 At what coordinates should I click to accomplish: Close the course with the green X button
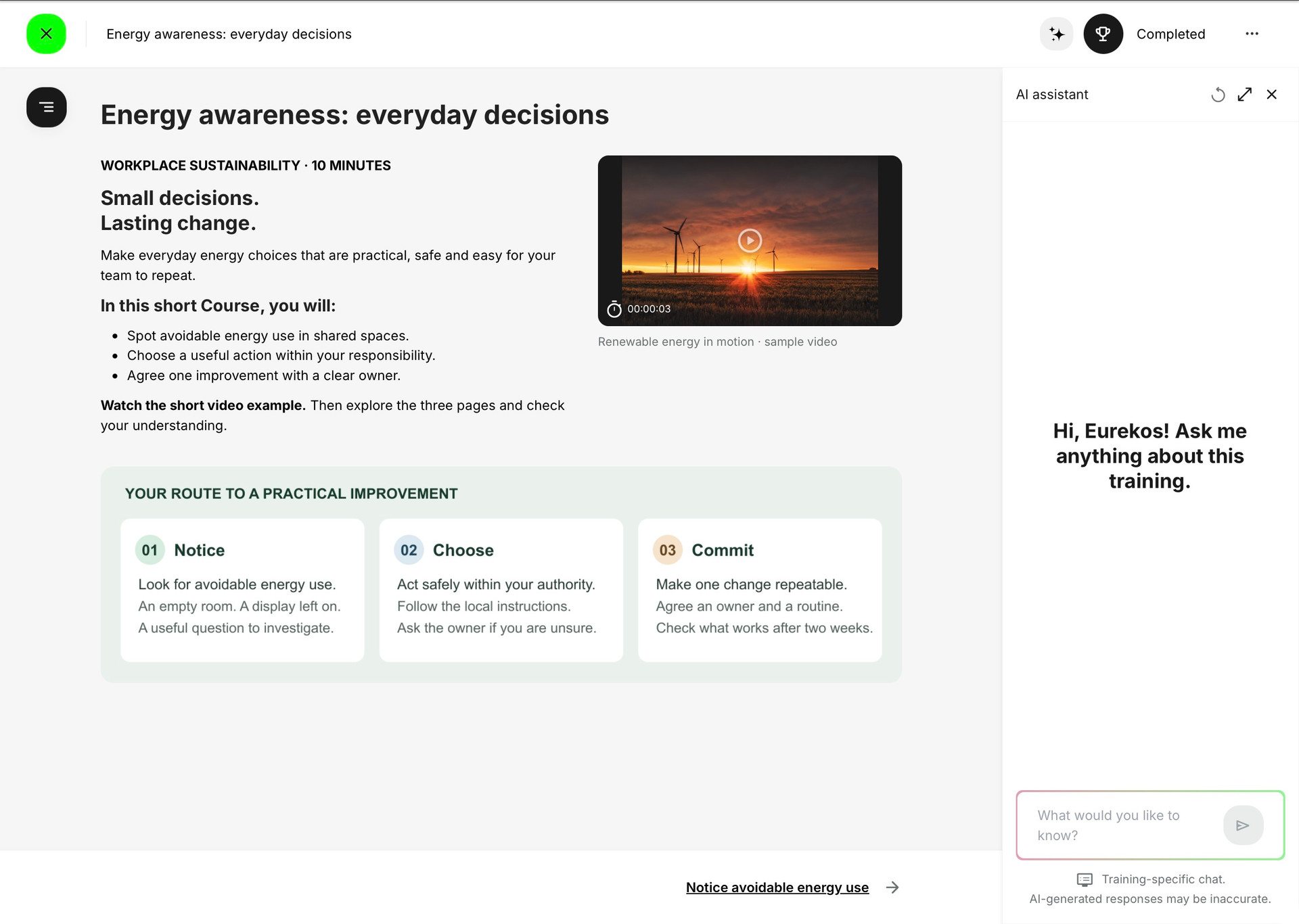tap(46, 34)
